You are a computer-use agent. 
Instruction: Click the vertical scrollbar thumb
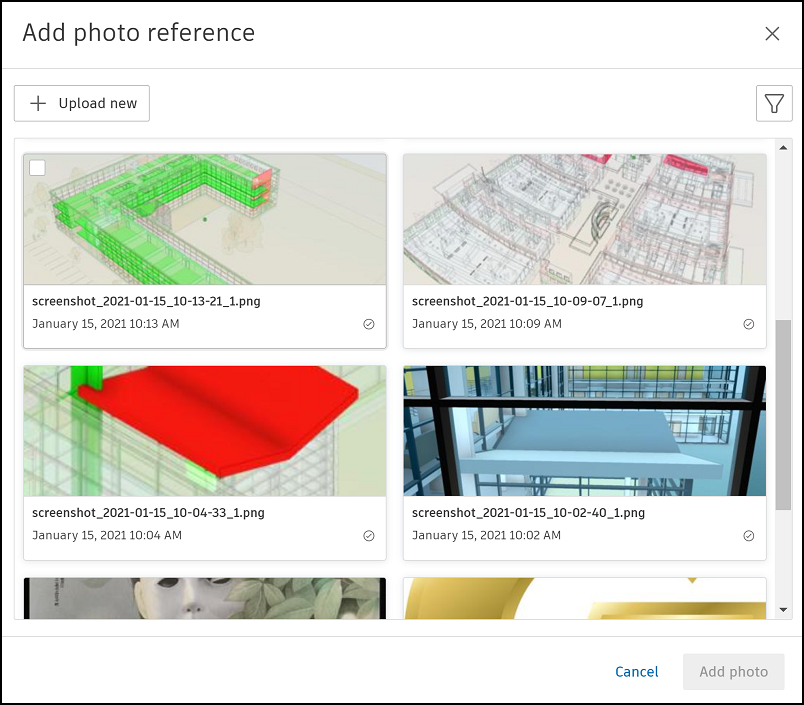click(783, 415)
